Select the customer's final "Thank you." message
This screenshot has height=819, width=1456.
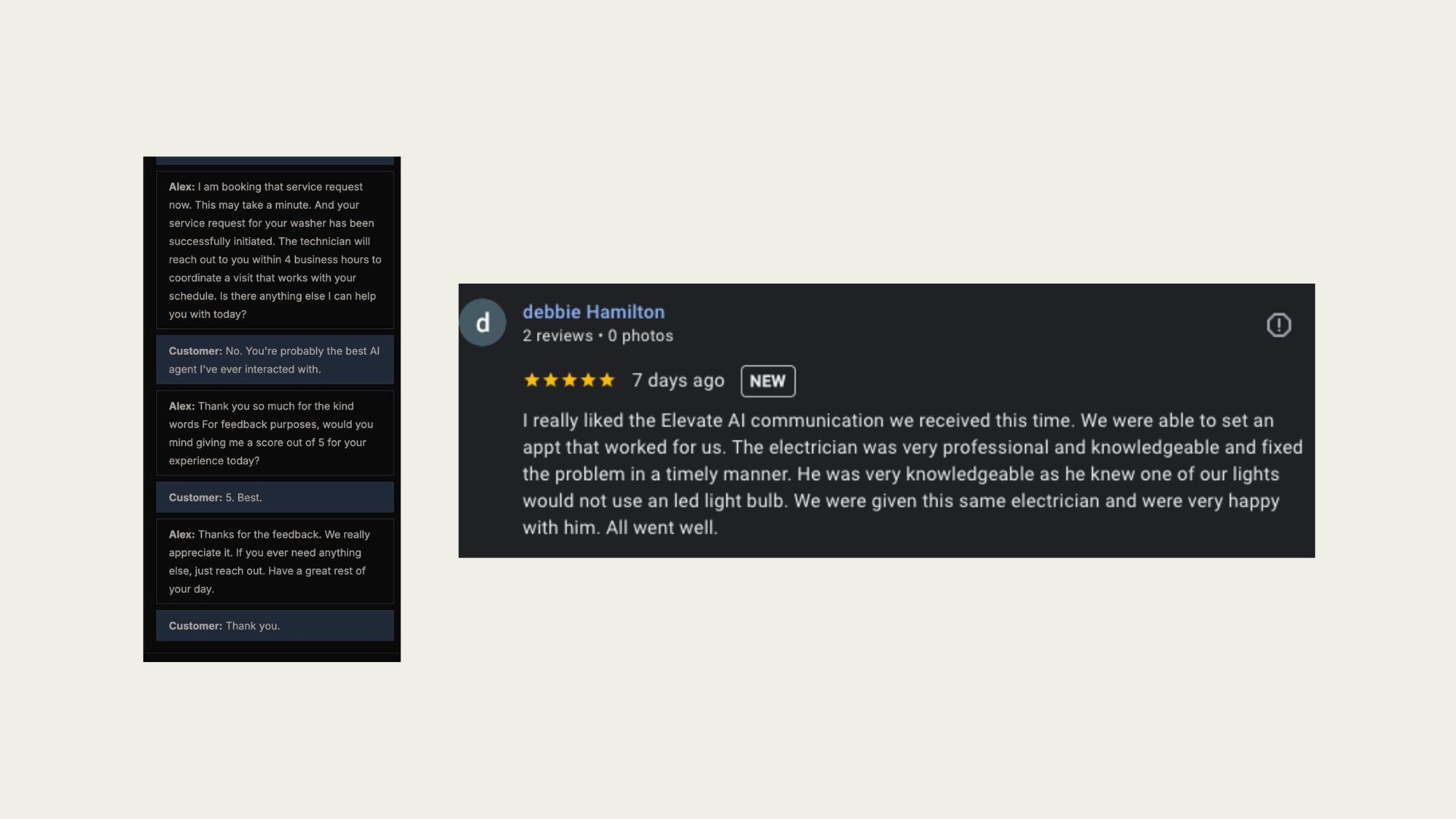275,626
